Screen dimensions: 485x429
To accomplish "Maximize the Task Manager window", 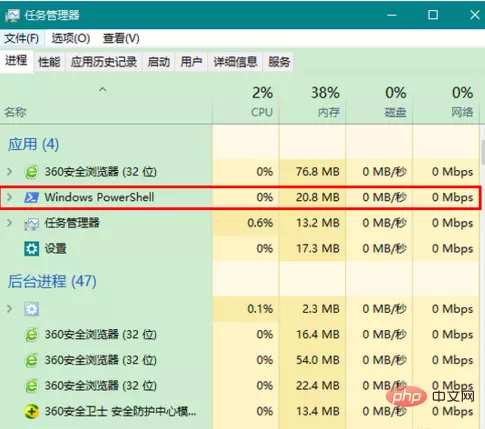I will coord(433,15).
